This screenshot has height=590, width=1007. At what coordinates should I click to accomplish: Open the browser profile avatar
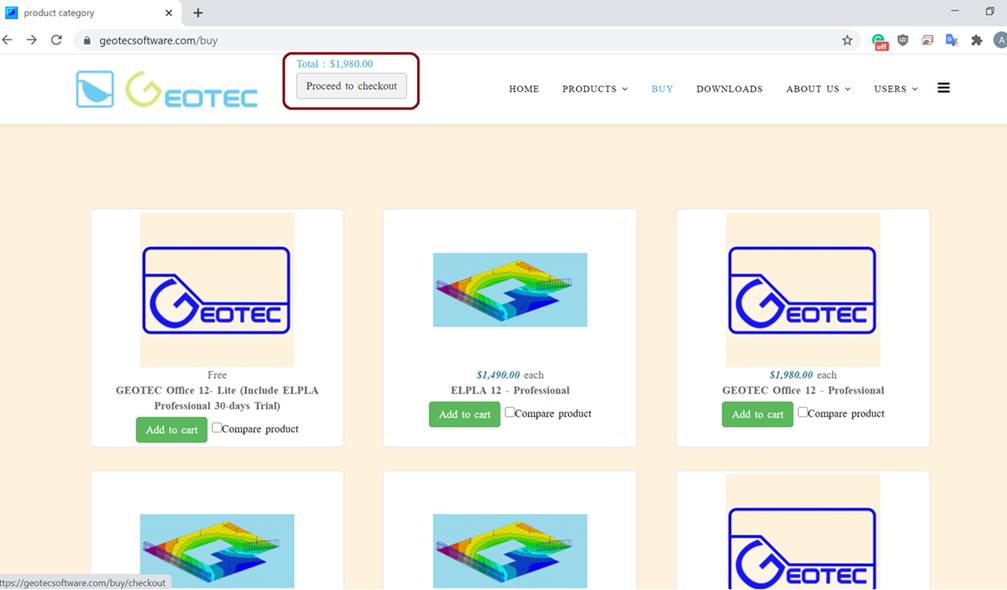[x=1000, y=40]
